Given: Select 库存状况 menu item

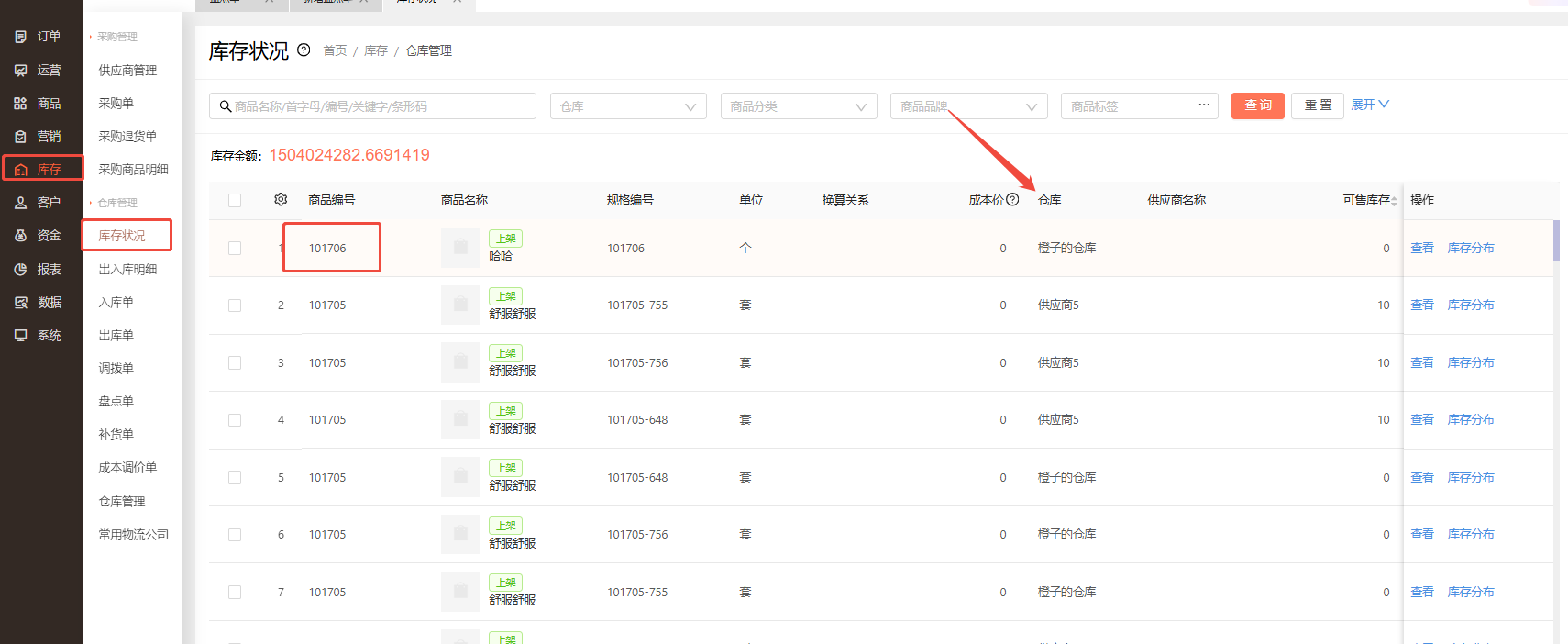Looking at the screenshot, I should [x=122, y=236].
